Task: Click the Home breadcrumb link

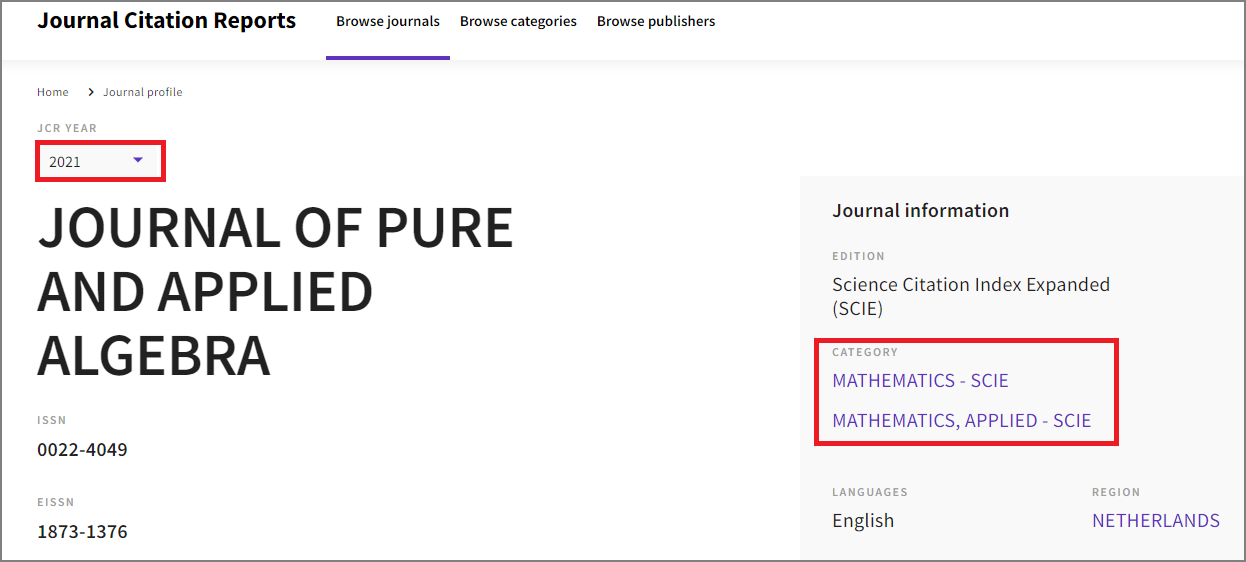Action: pyautogui.click(x=53, y=92)
